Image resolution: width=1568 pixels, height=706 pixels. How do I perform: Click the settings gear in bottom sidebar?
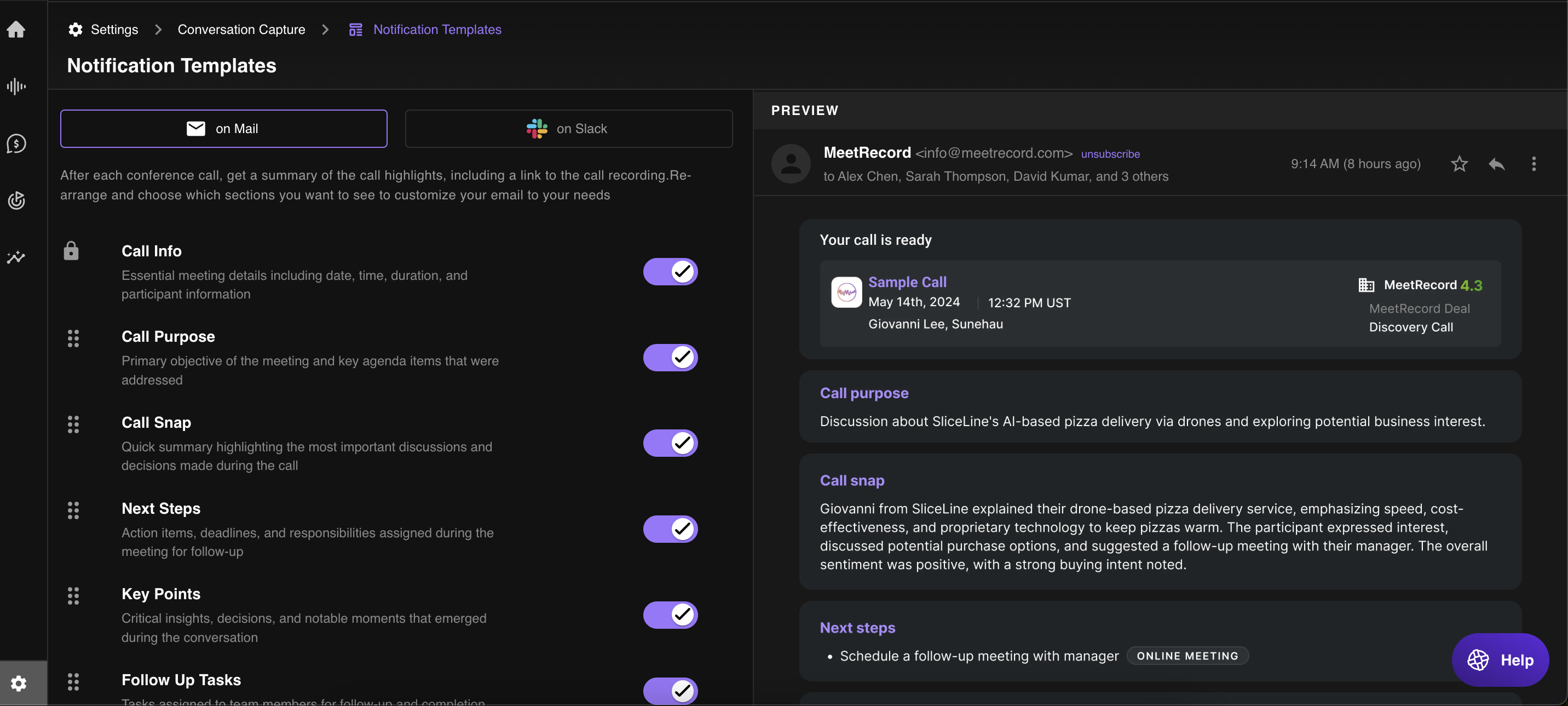[x=19, y=684]
